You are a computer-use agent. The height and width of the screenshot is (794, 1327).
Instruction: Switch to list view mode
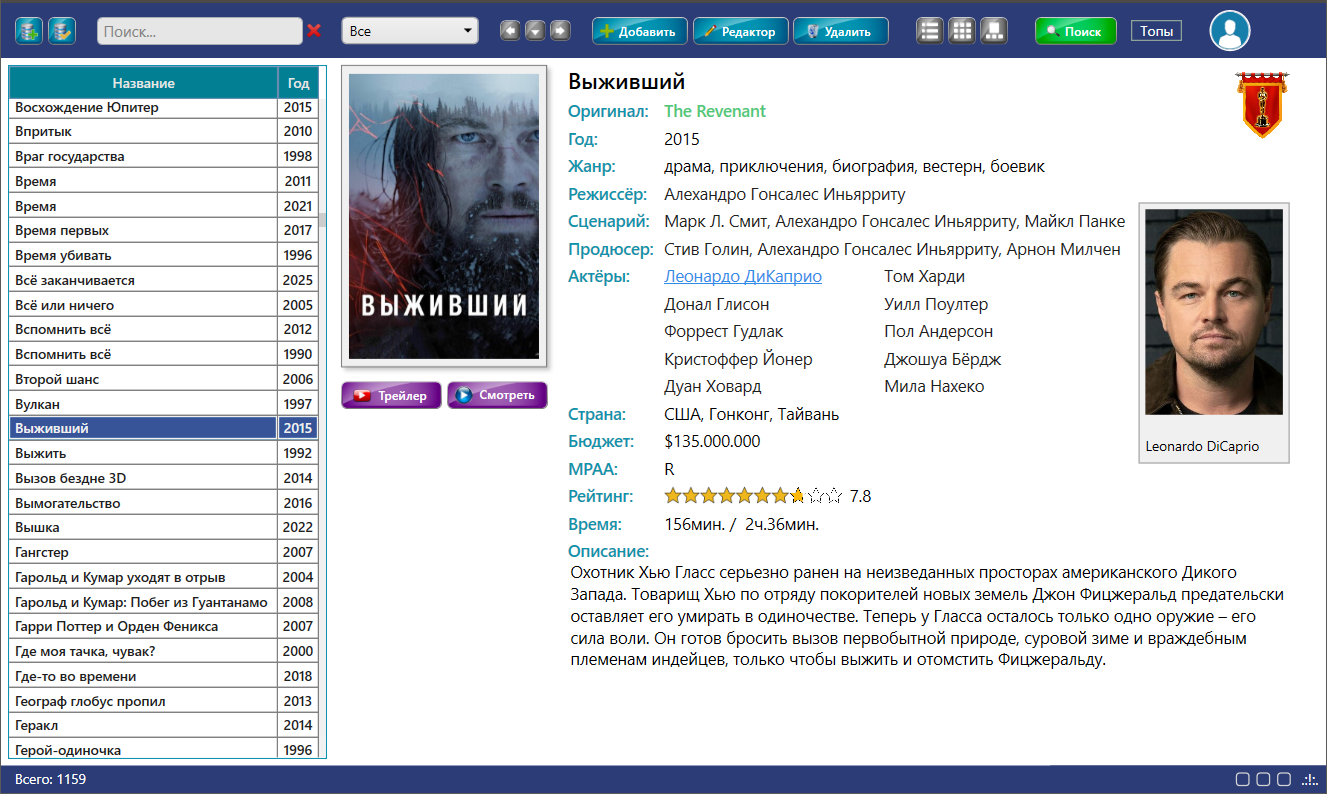(x=930, y=31)
